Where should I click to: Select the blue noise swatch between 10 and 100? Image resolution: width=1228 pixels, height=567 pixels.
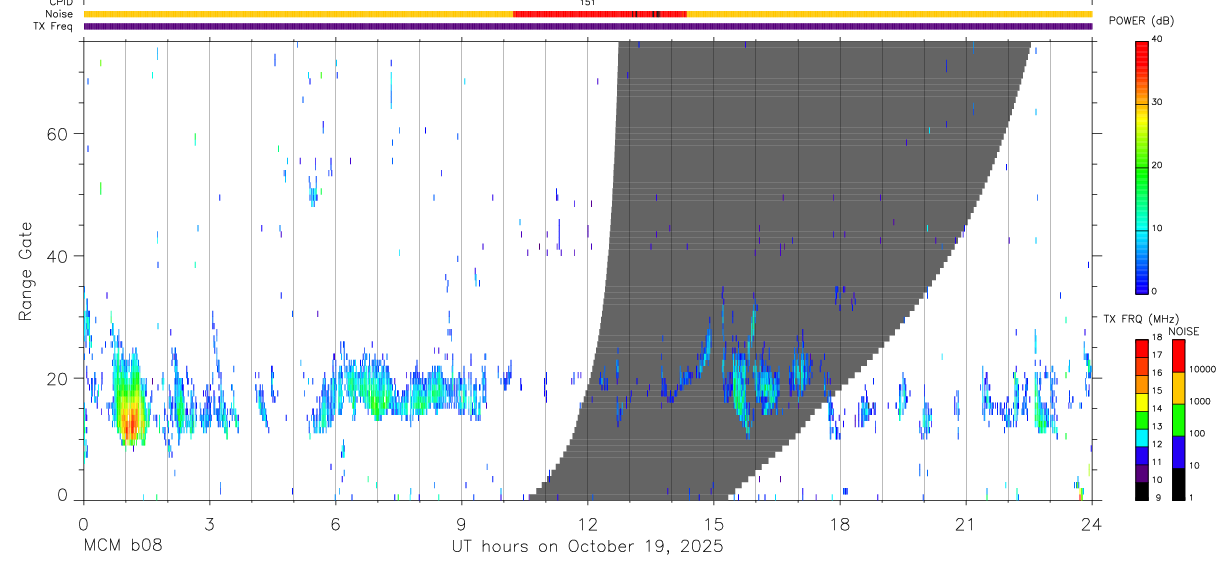point(1178,452)
